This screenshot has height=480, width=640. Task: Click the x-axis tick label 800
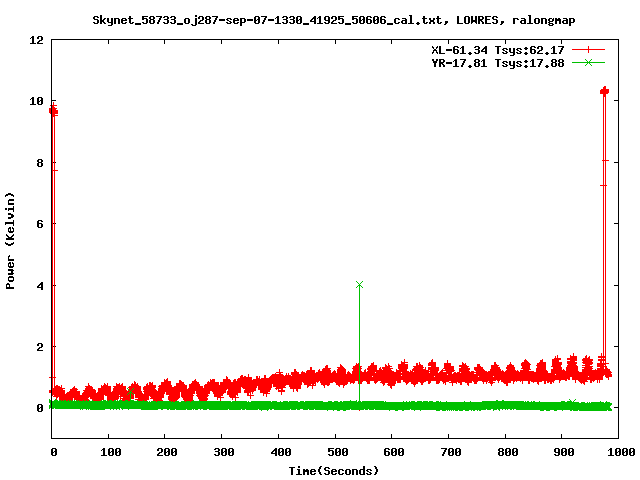click(507, 452)
